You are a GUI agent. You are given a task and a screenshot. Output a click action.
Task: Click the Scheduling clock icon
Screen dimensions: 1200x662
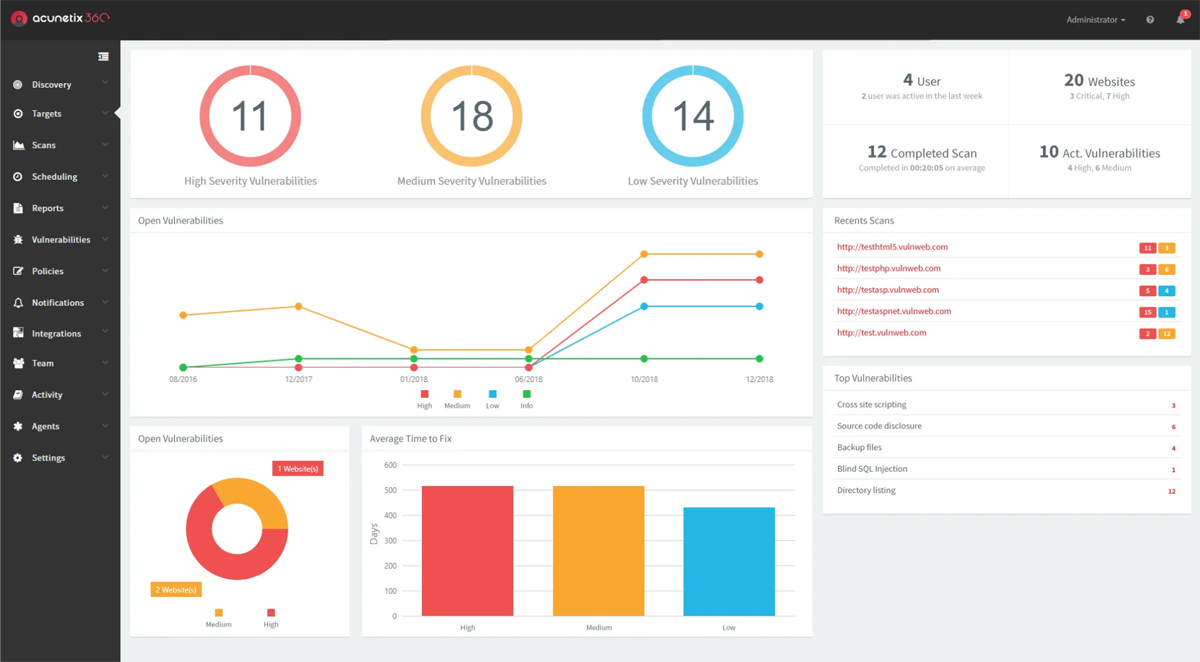coord(18,177)
